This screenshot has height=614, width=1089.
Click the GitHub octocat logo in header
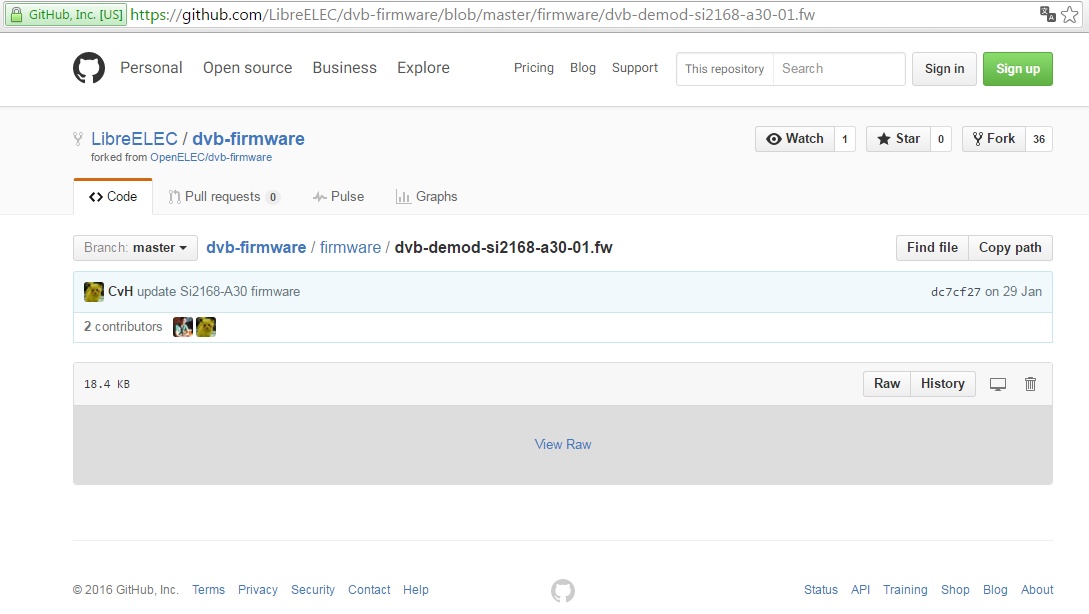point(89,68)
